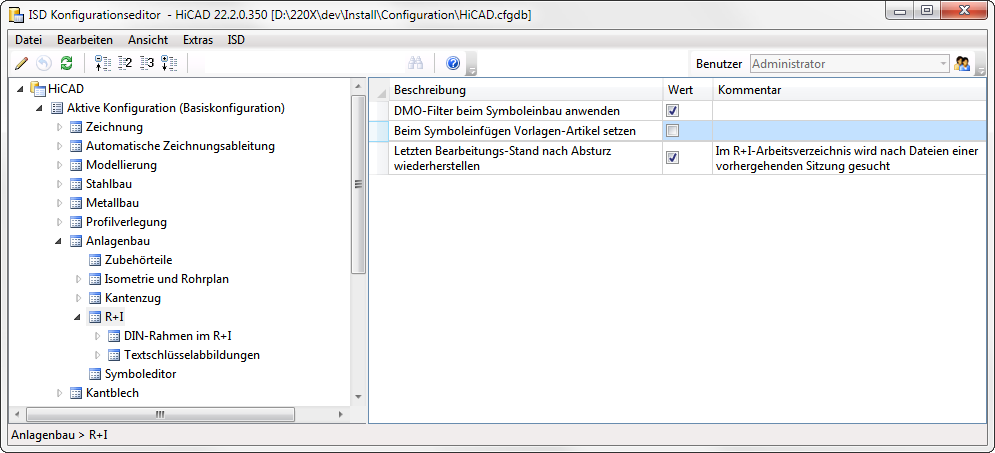
Task: Open the Datei menu
Action: 29,40
